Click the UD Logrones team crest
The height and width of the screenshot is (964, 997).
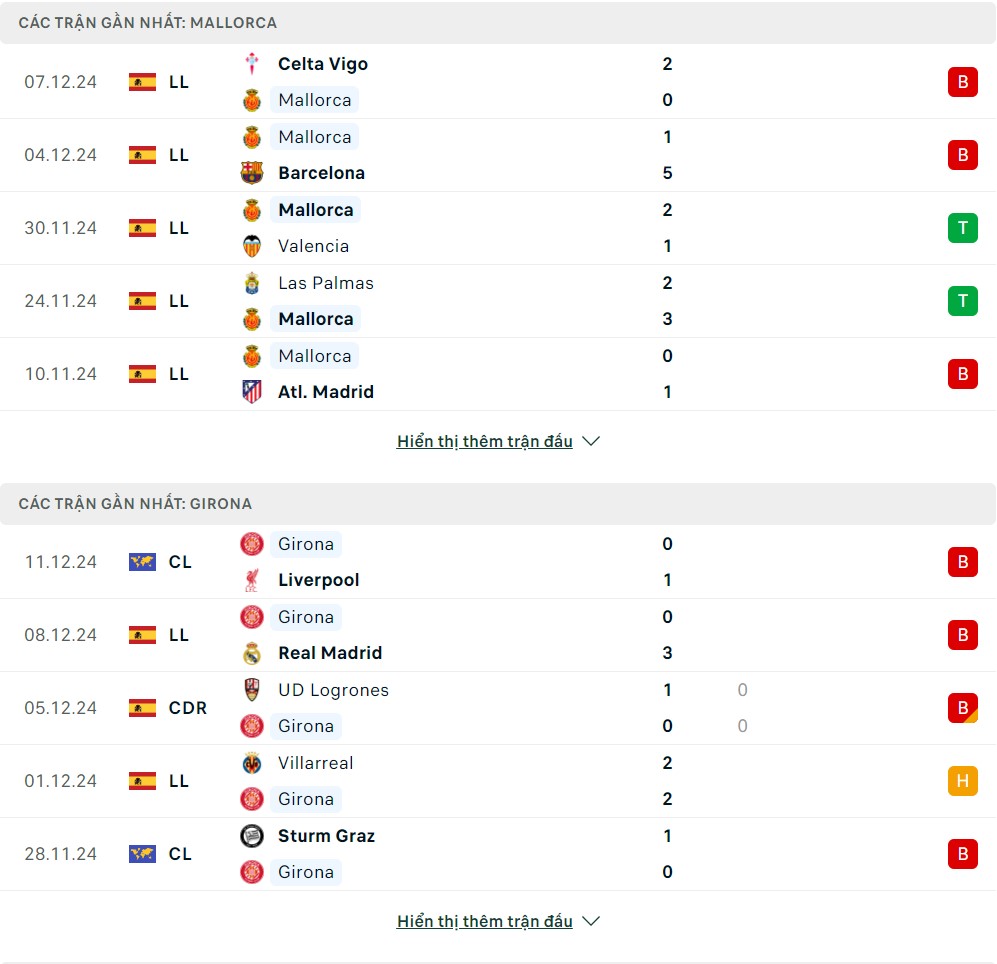[x=252, y=690]
